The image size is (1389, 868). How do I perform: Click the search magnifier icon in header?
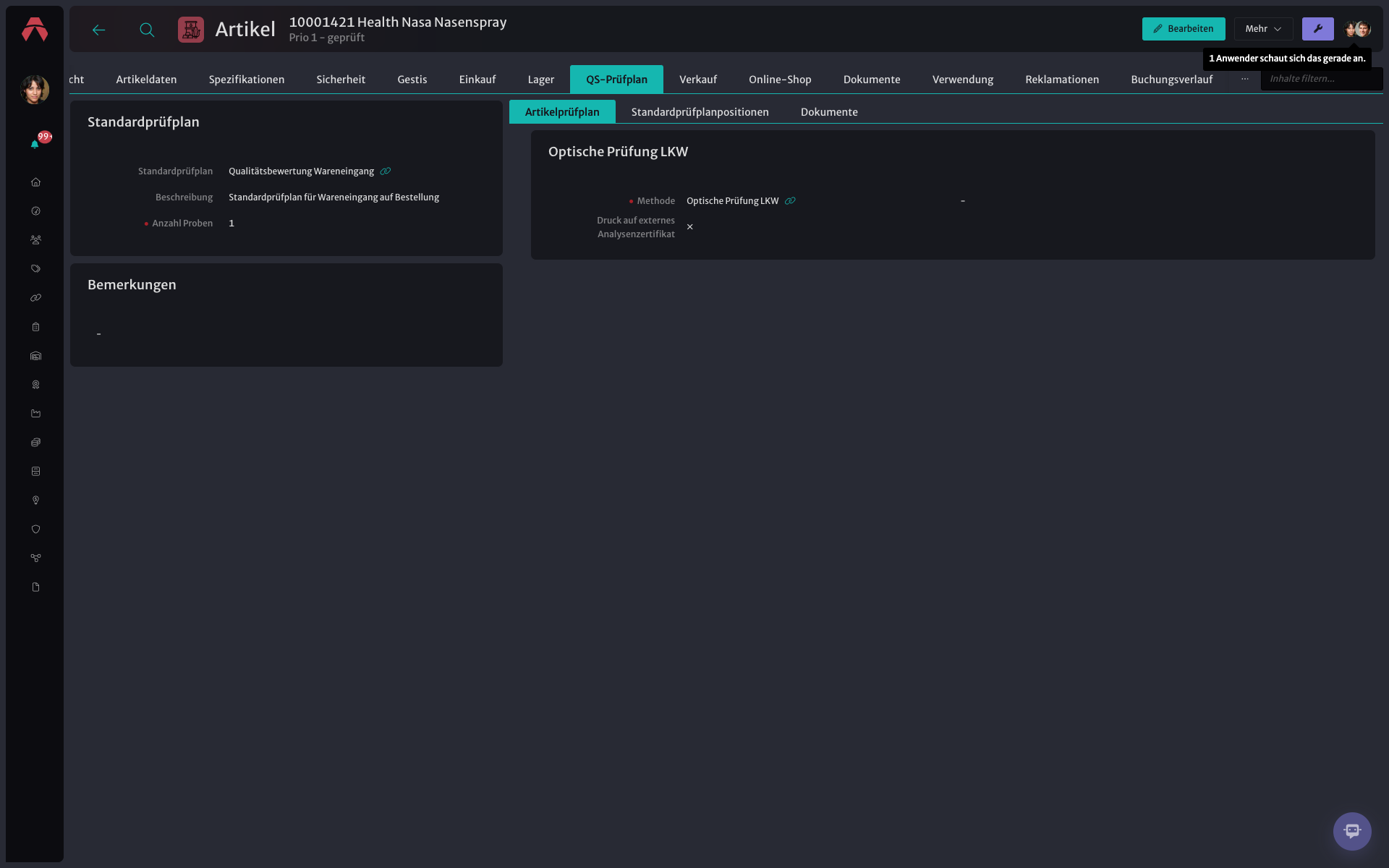(147, 30)
